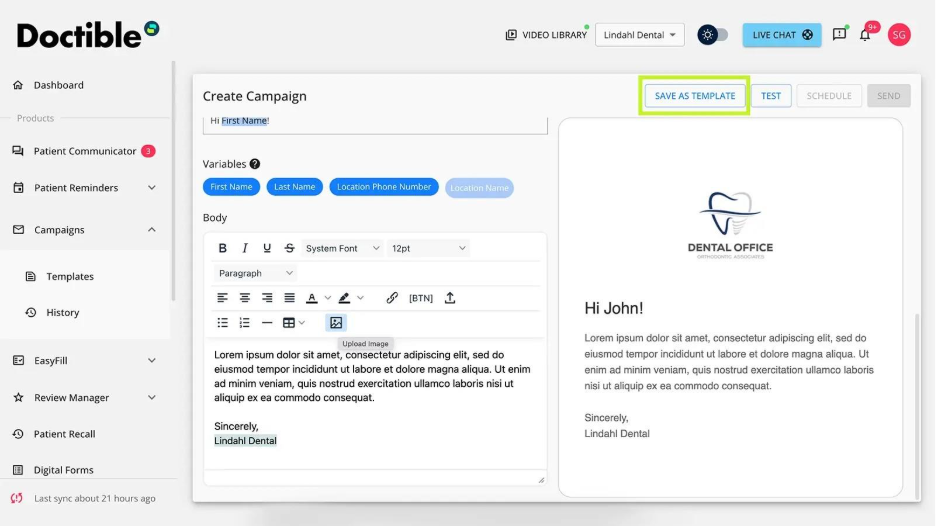Insert a horizontal line
The height and width of the screenshot is (526, 936).
coord(267,323)
